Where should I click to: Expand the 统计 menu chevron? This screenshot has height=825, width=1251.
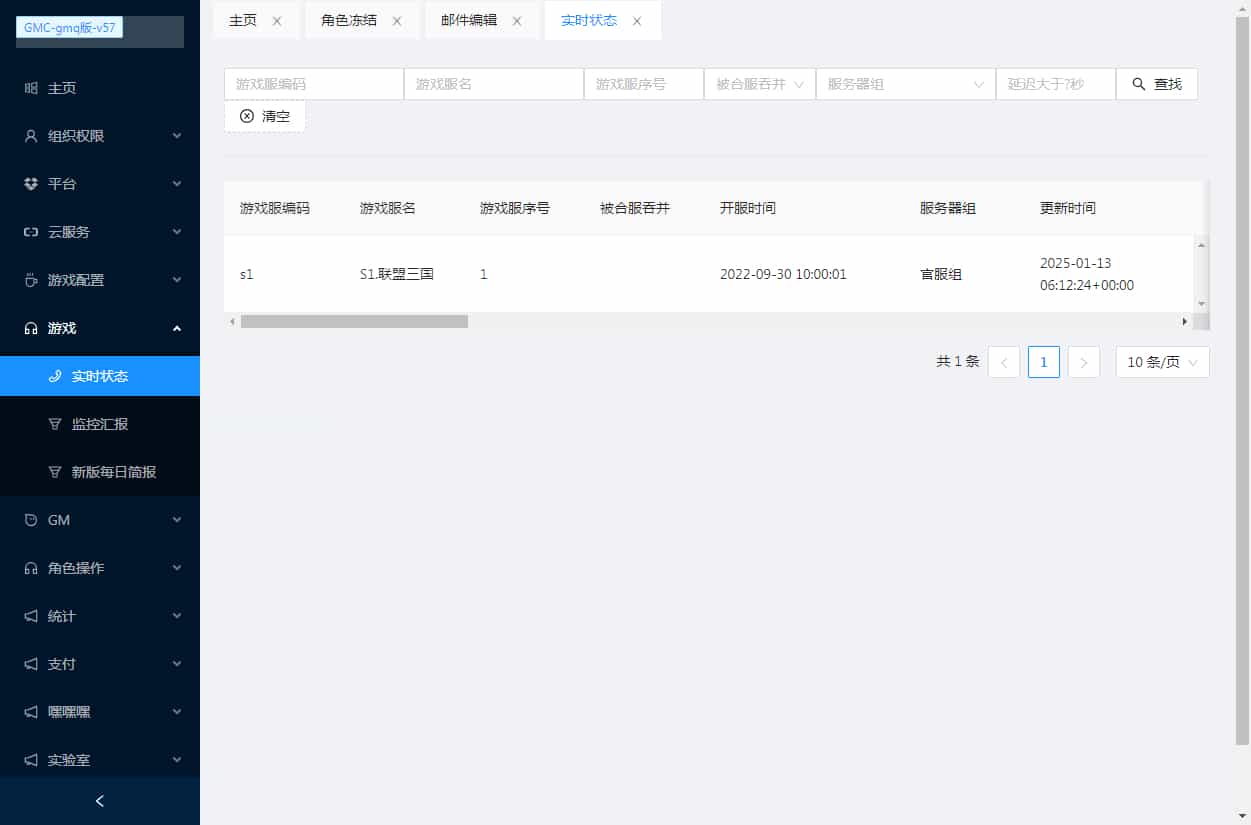point(177,616)
